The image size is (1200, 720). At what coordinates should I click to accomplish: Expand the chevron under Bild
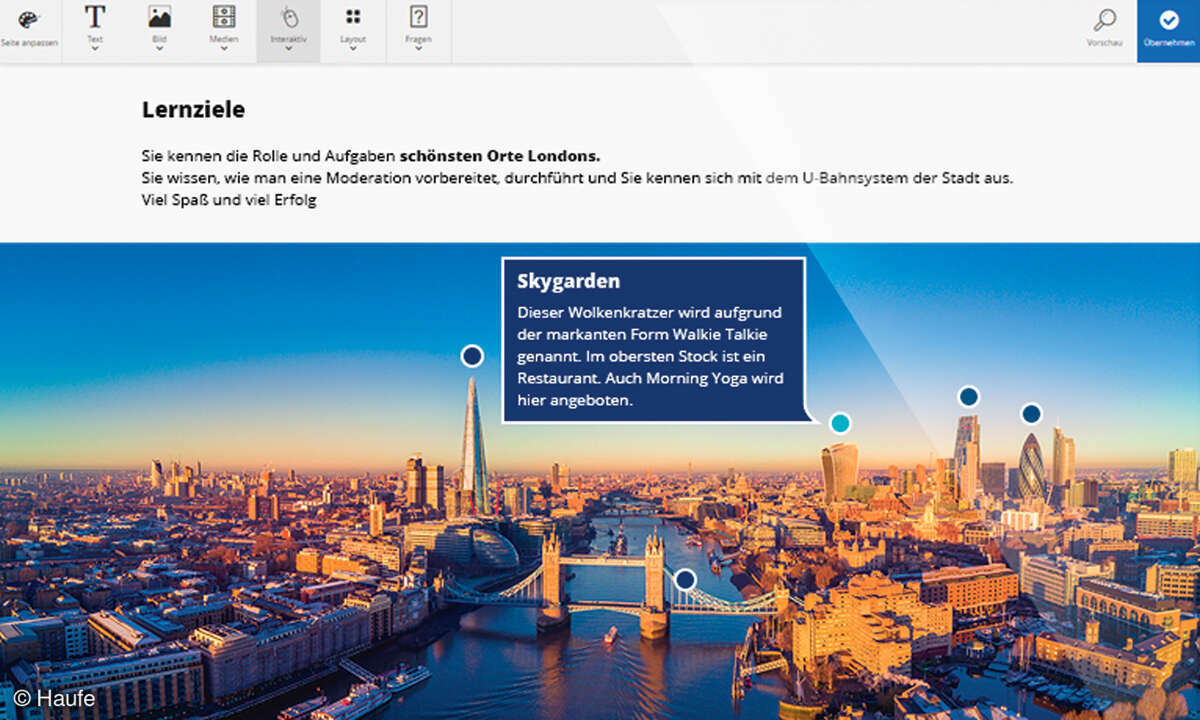pyautogui.click(x=159, y=49)
